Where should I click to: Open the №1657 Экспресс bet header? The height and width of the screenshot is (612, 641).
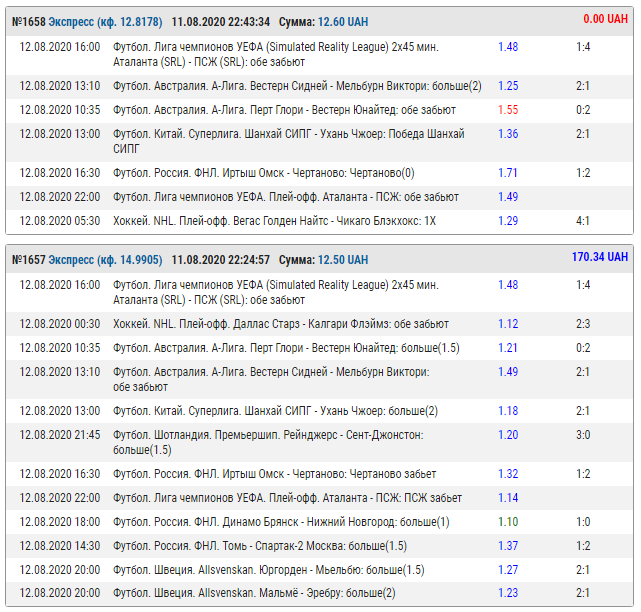(x=84, y=259)
